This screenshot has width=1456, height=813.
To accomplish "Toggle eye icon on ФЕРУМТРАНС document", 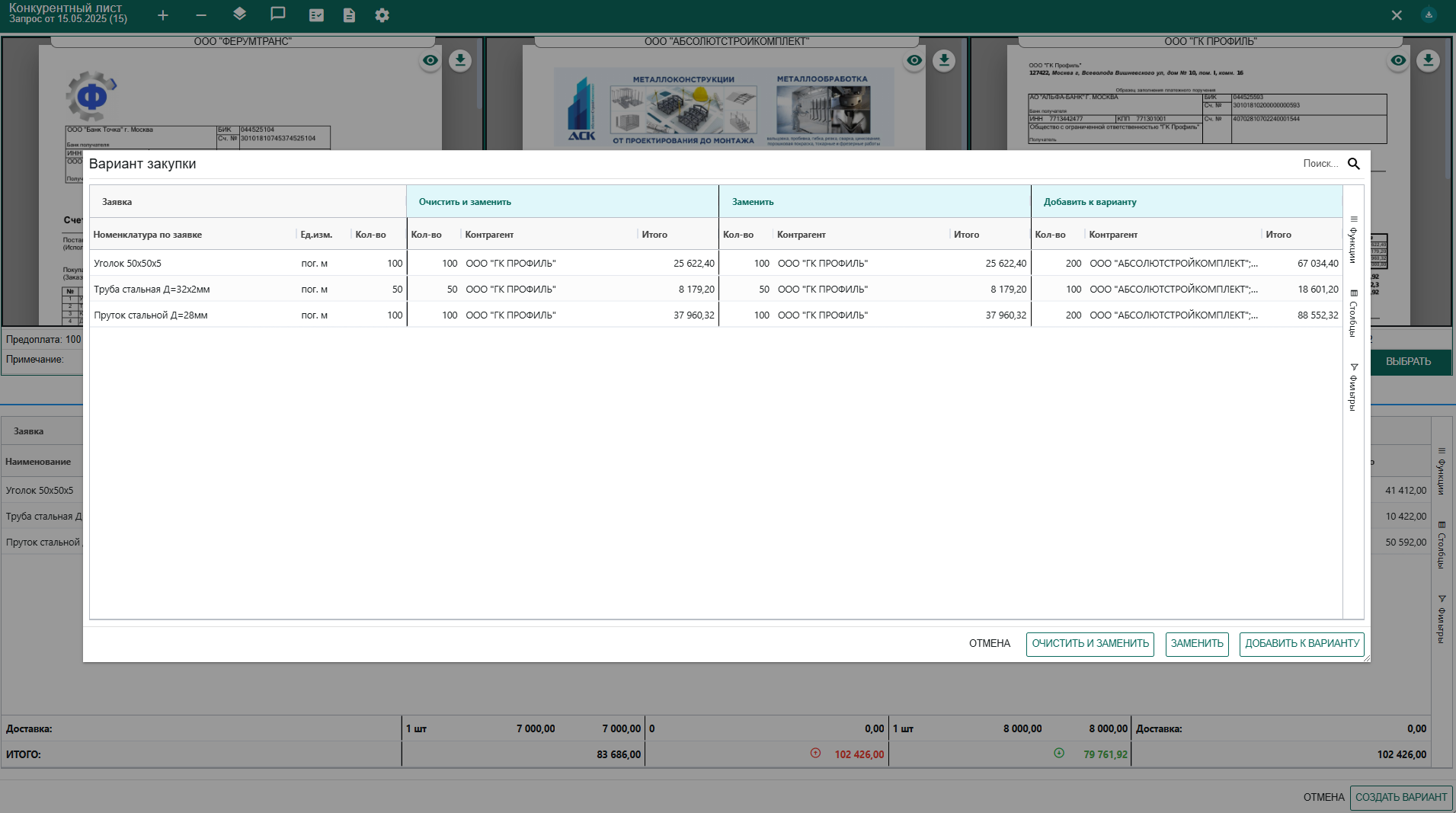I will point(430,60).
